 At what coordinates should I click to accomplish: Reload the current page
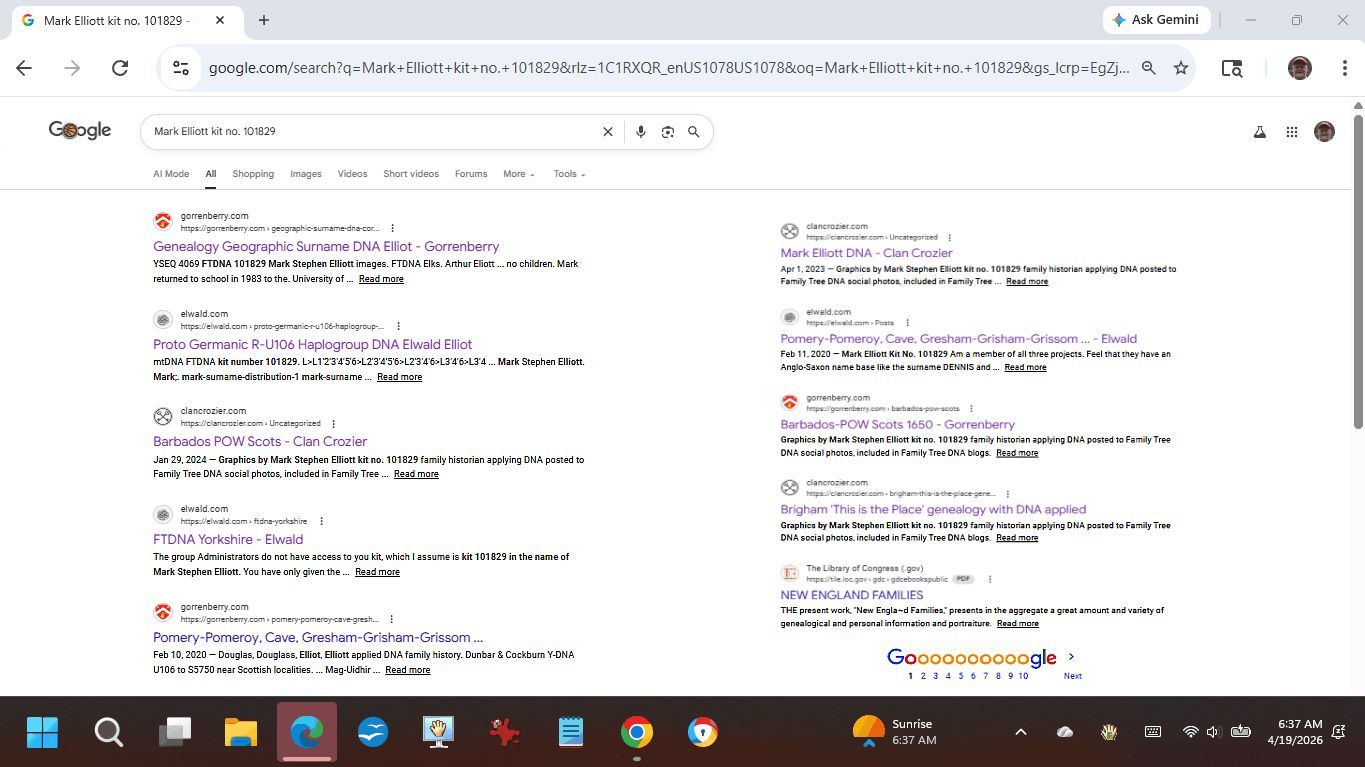coord(120,68)
